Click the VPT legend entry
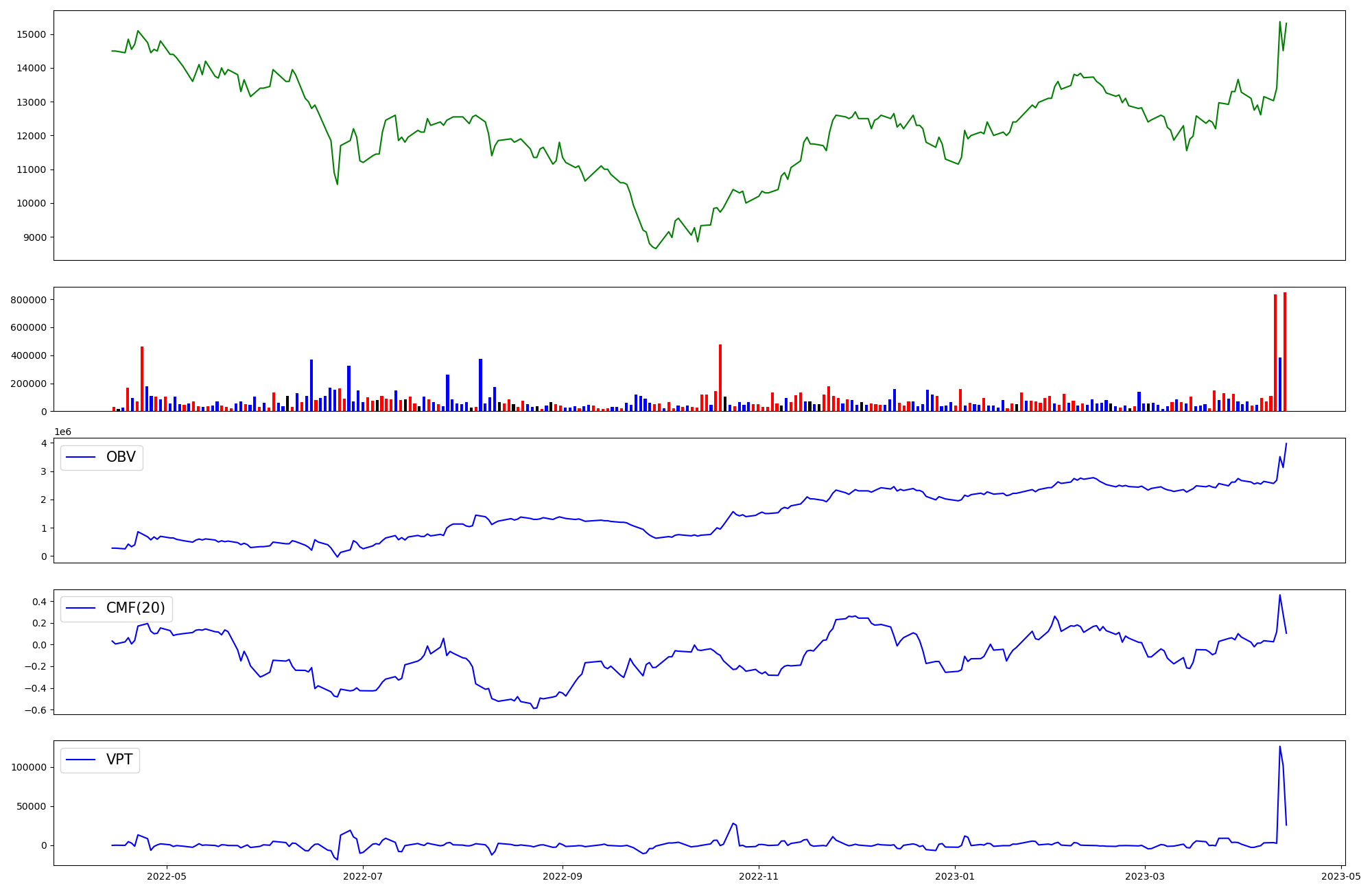This screenshot has height=892, width=1372. [x=119, y=760]
